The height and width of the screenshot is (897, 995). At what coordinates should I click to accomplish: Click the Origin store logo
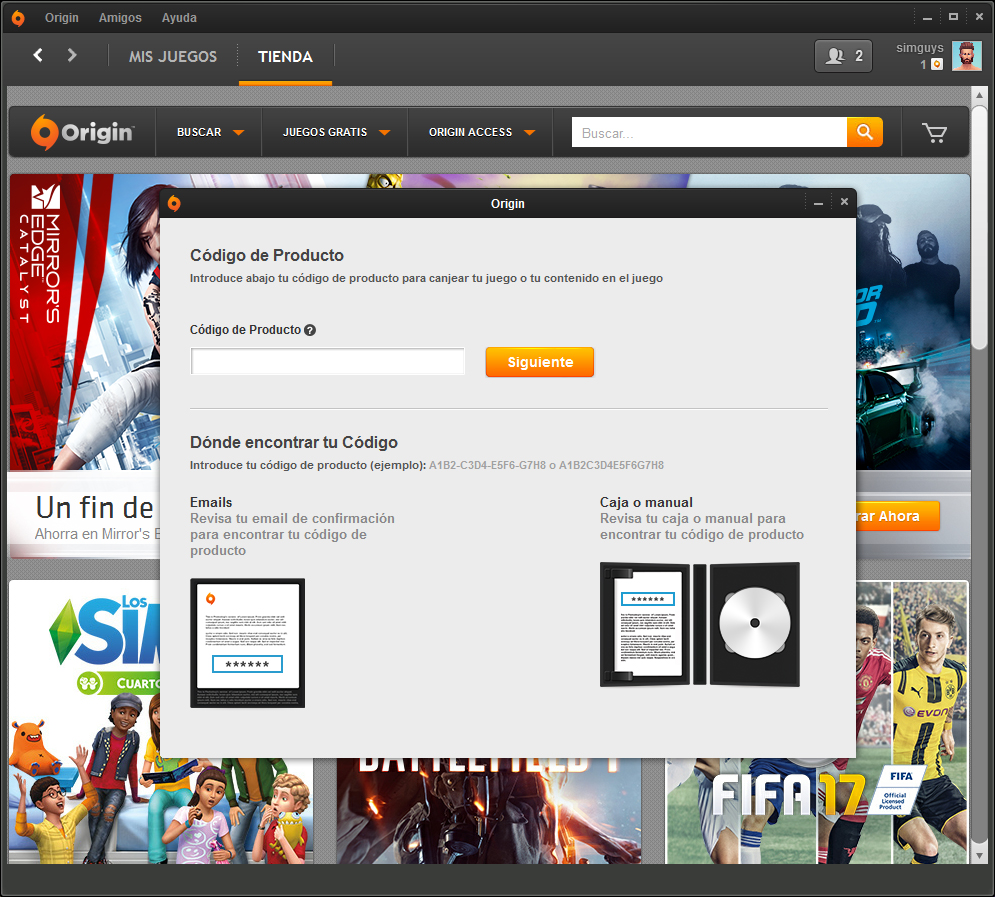pyautogui.click(x=82, y=132)
